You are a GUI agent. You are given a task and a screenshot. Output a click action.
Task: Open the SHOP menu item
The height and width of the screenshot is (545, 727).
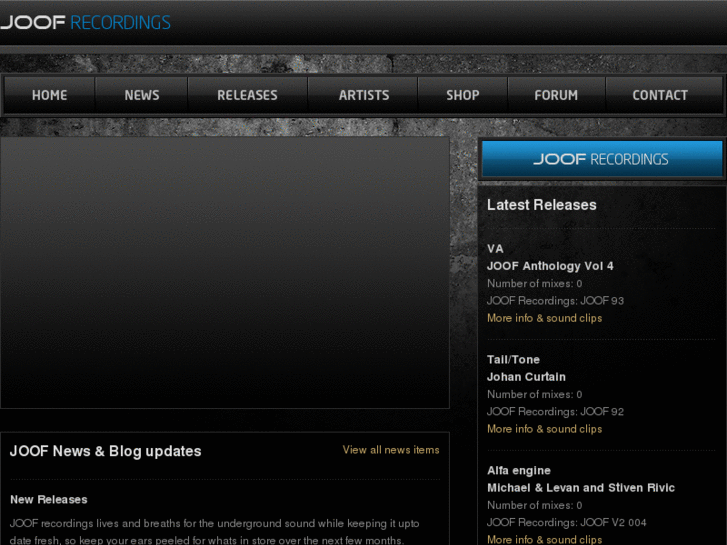point(463,95)
